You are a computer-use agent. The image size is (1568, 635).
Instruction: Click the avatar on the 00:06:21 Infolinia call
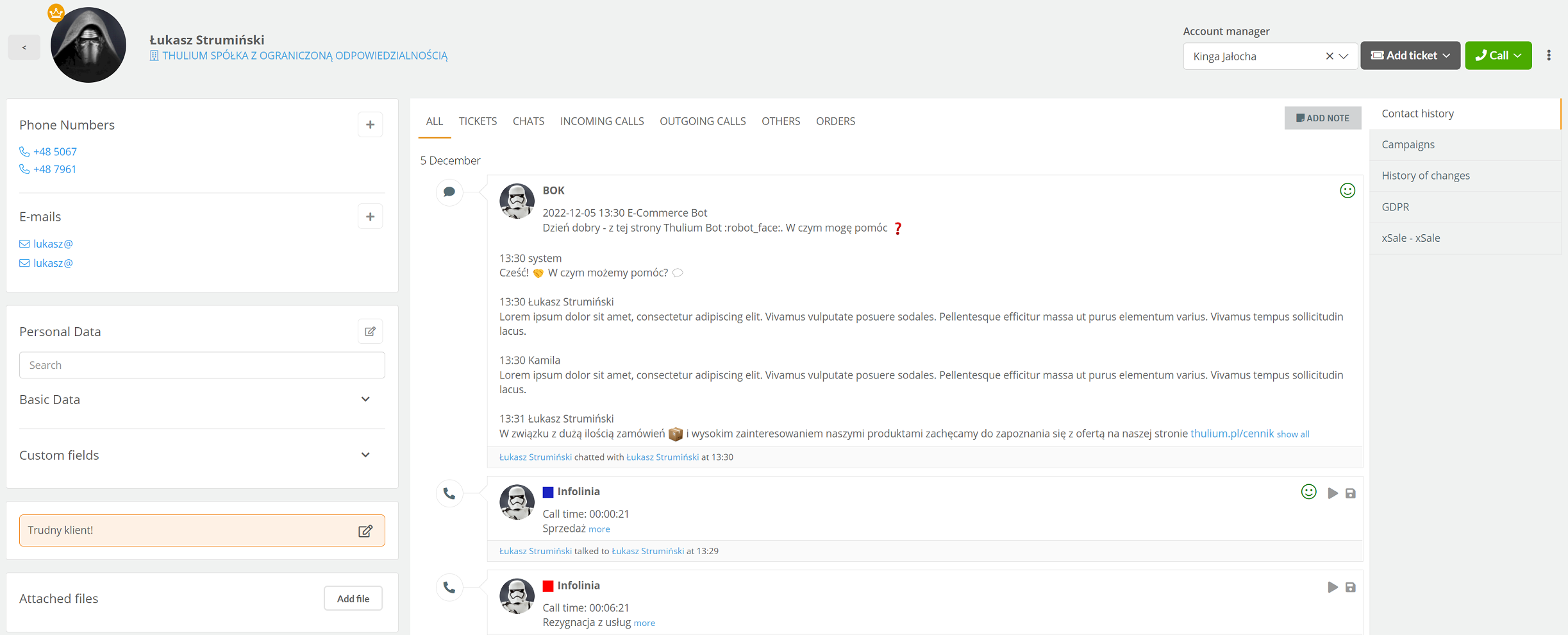tap(517, 596)
